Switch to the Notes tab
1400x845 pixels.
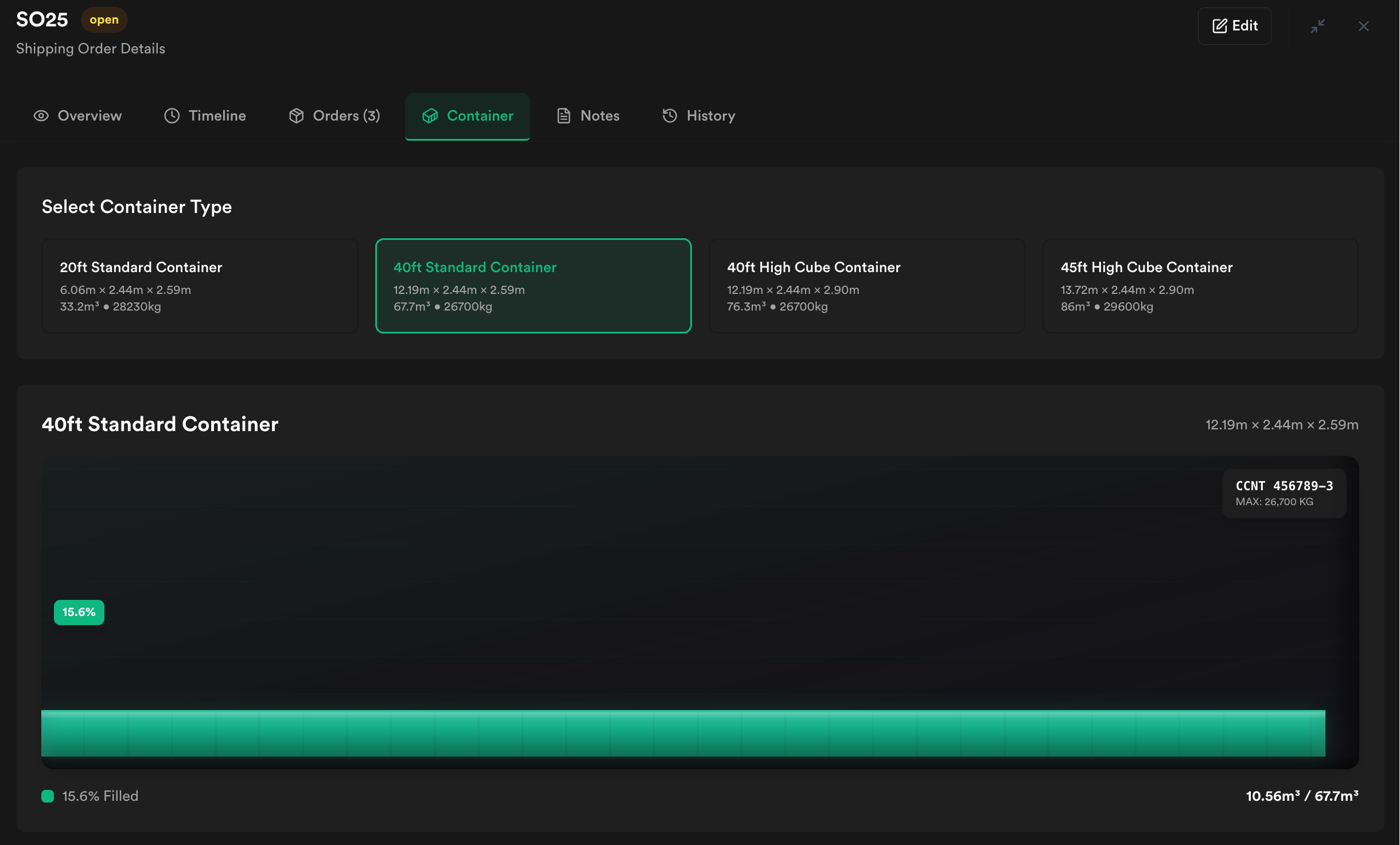coord(588,116)
